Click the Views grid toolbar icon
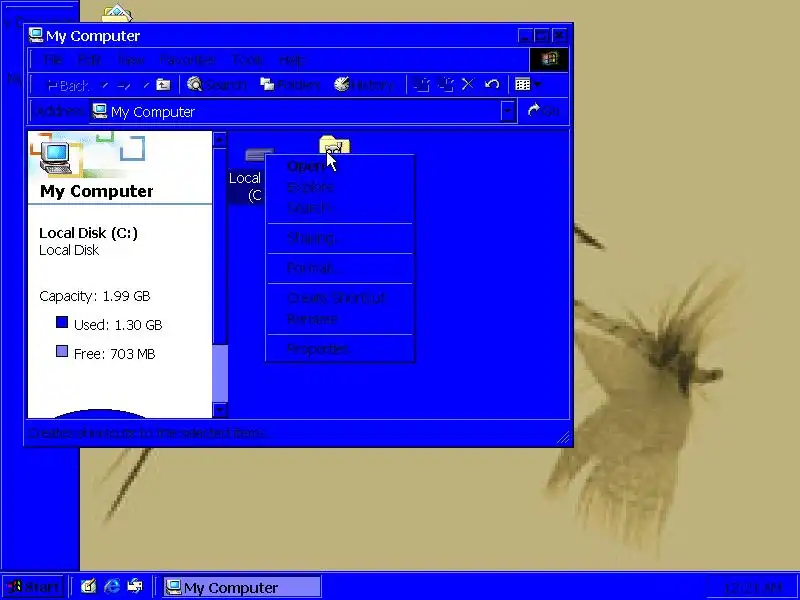This screenshot has height=600, width=800. pyautogui.click(x=522, y=85)
